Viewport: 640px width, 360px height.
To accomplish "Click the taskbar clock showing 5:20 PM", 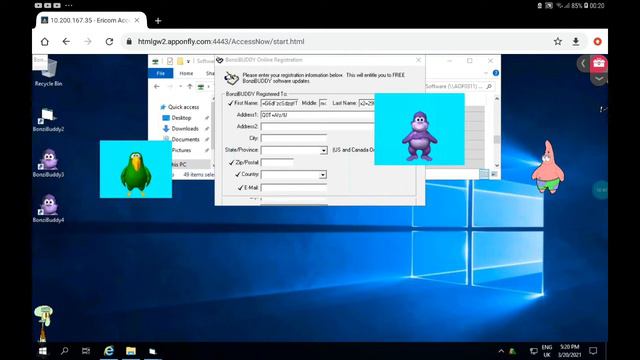I will (569, 351).
